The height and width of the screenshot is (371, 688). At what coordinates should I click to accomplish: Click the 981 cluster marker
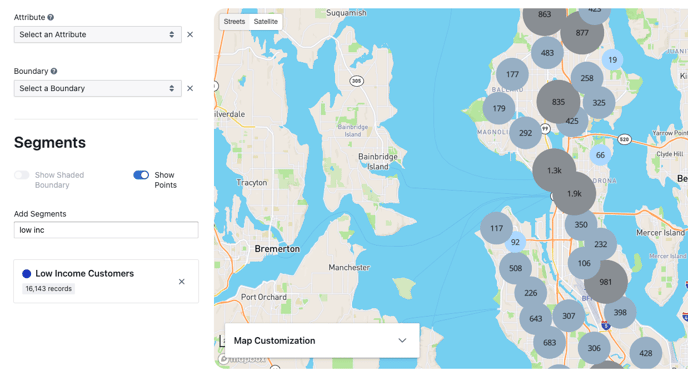click(606, 282)
